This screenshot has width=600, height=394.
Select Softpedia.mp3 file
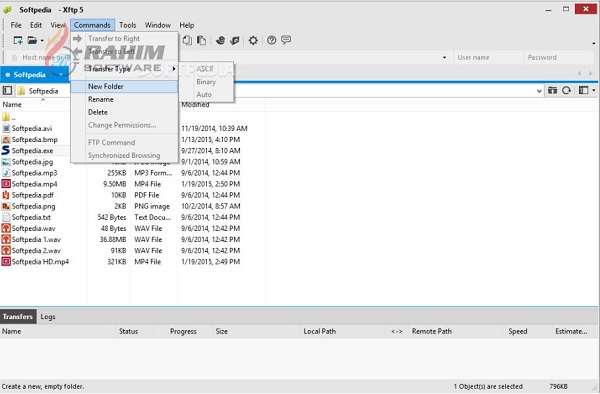[34, 173]
